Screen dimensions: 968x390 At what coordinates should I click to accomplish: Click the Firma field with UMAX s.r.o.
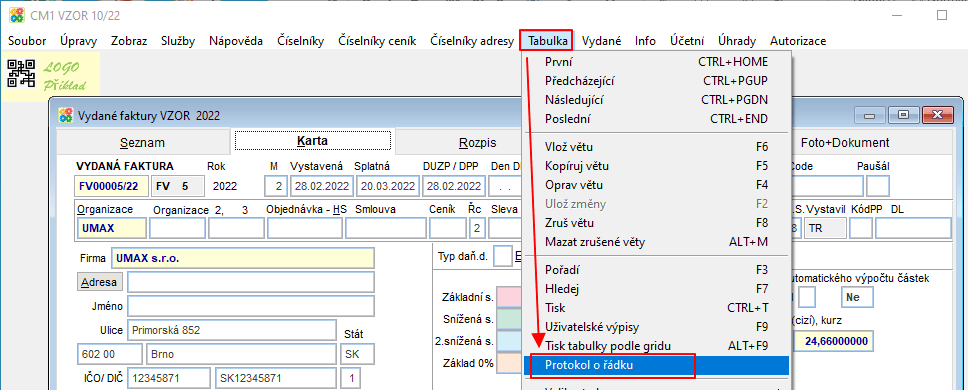(x=243, y=259)
